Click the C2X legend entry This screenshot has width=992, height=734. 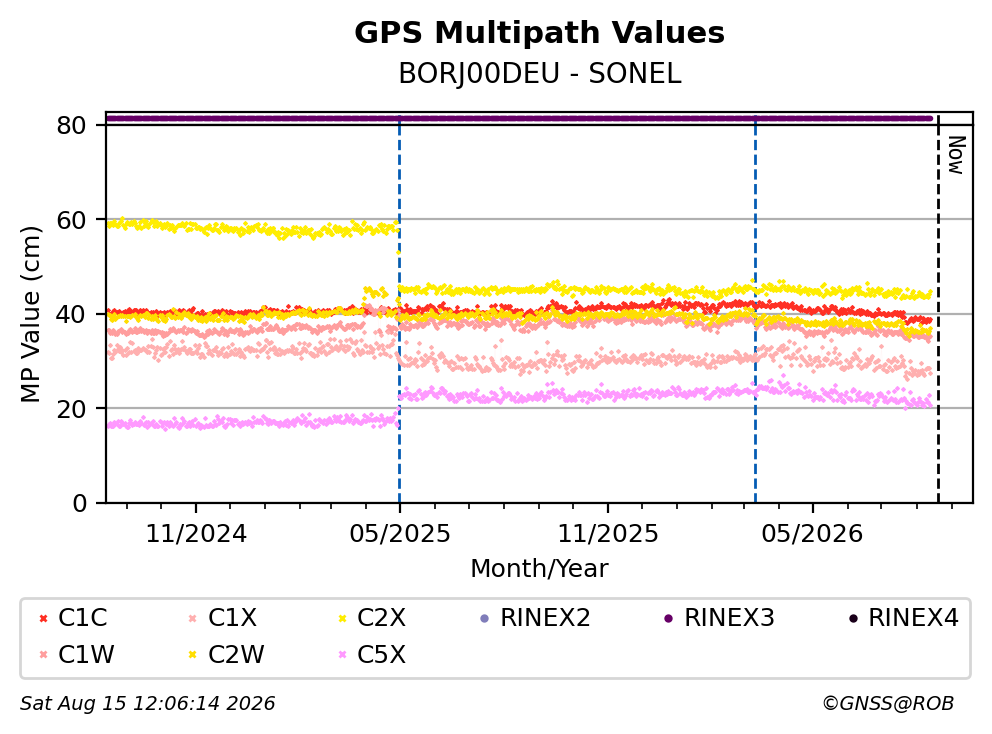tap(372, 618)
